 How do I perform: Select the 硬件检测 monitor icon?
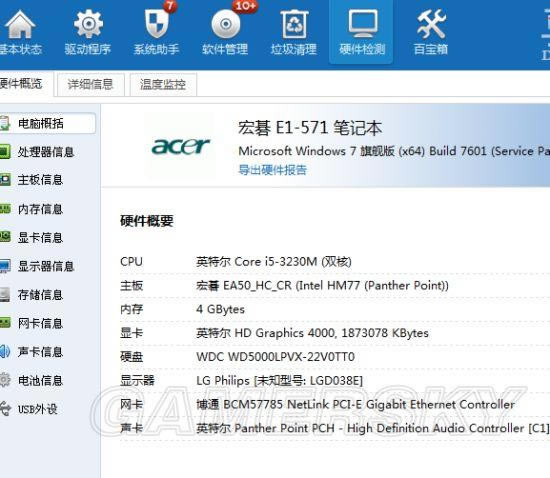tap(363, 24)
